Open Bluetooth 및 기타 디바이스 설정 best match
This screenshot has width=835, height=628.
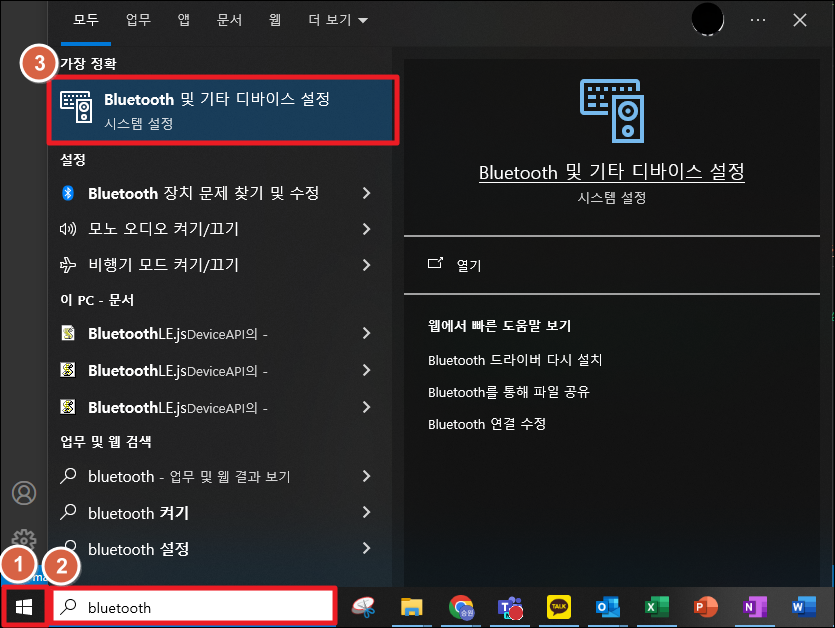coord(223,109)
